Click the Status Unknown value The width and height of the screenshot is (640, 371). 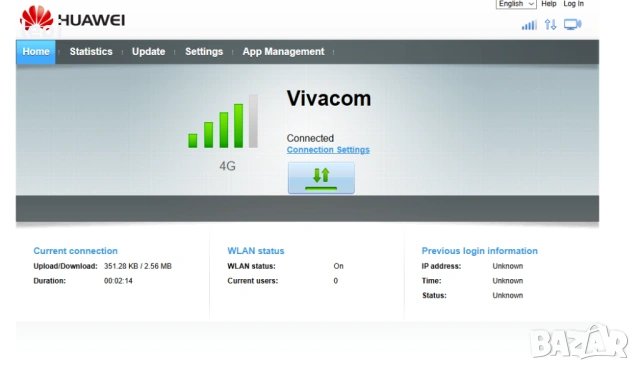point(508,295)
